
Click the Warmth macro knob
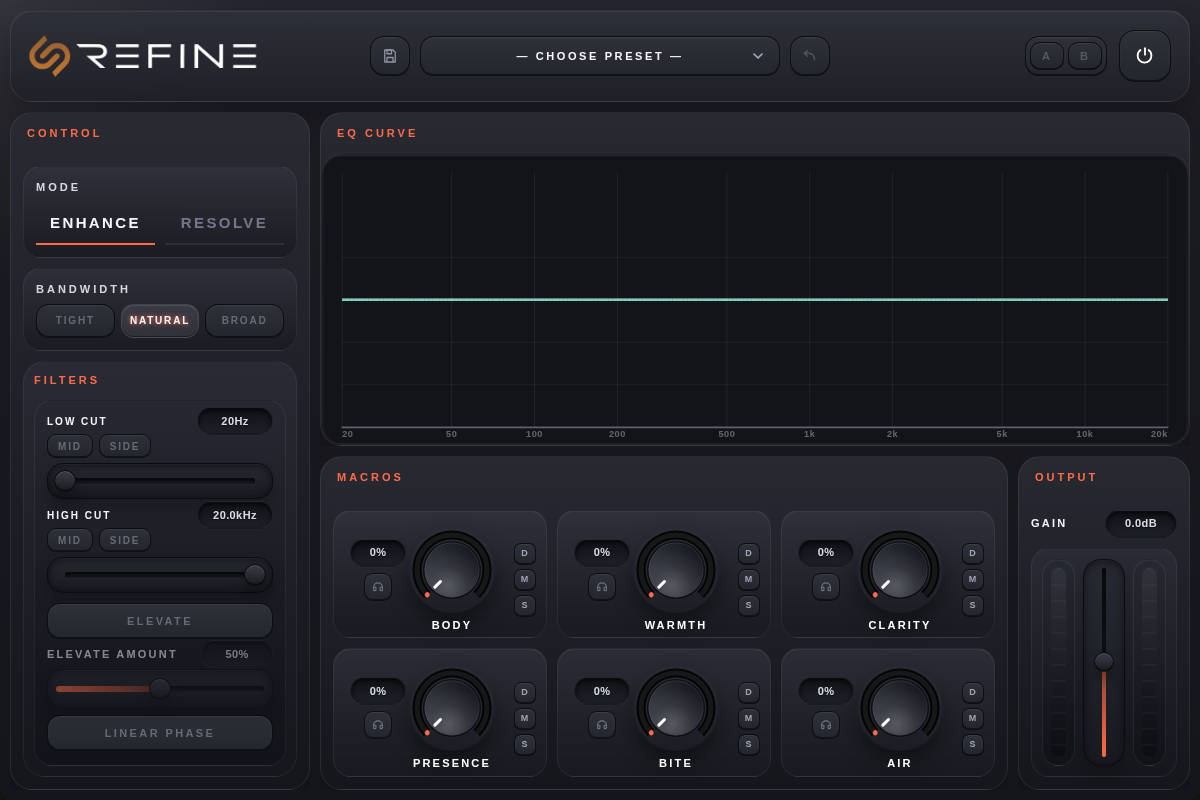677,570
